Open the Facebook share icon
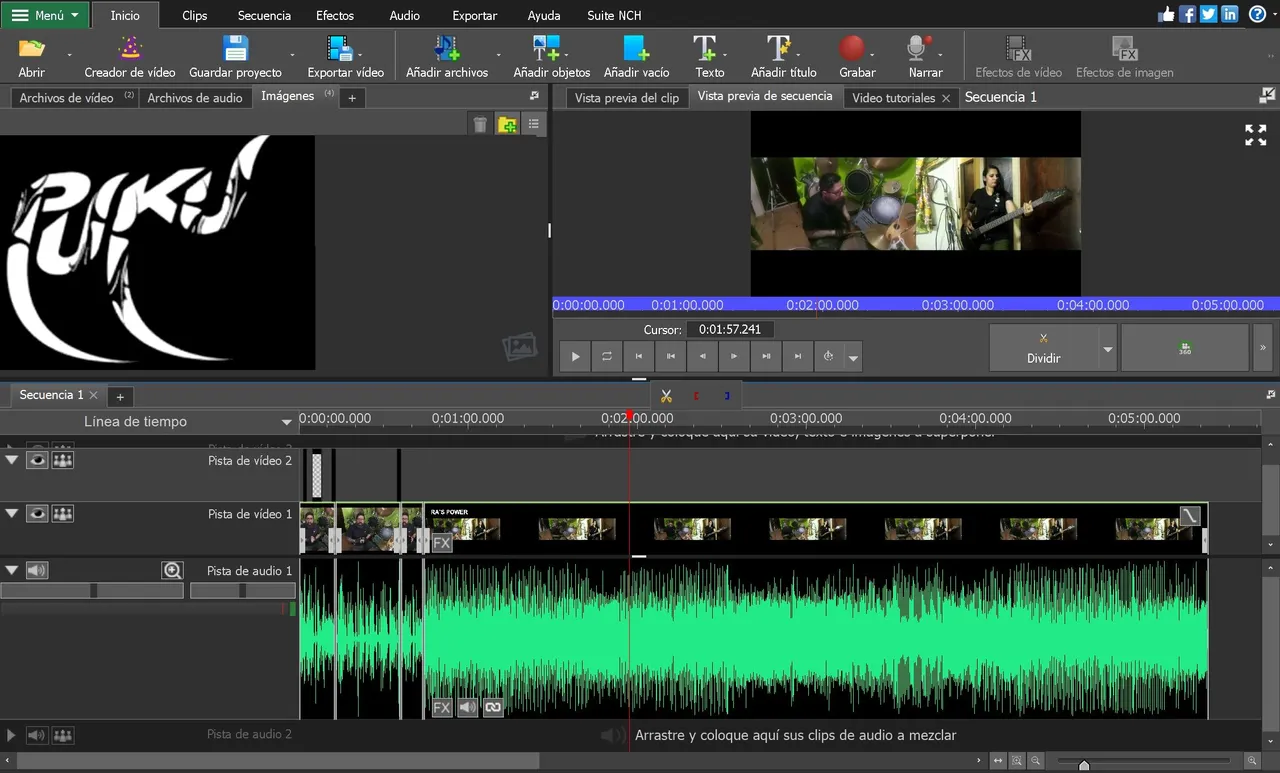 tap(1187, 14)
